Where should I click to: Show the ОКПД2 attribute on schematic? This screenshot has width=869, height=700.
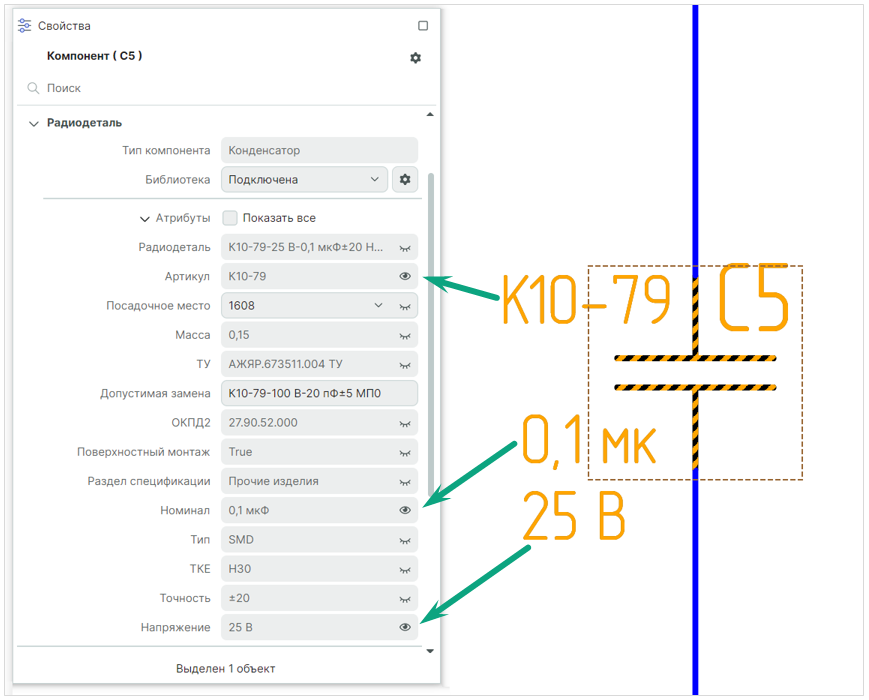pos(405,423)
